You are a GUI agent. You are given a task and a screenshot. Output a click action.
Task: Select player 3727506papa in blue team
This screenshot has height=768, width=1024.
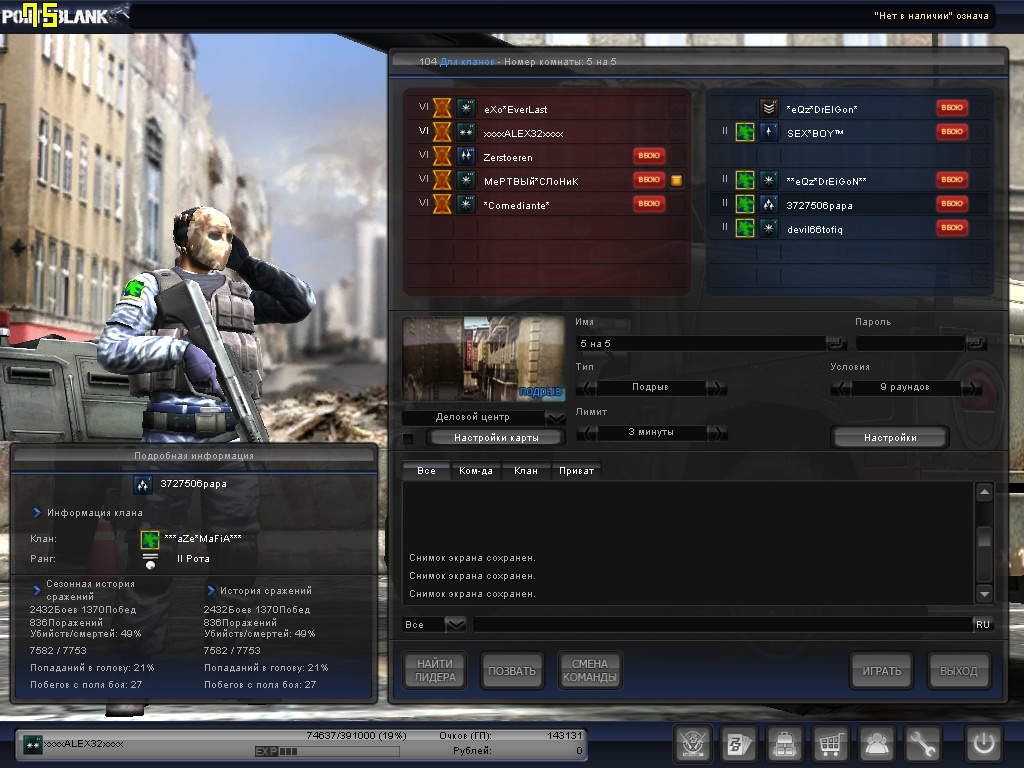820,205
